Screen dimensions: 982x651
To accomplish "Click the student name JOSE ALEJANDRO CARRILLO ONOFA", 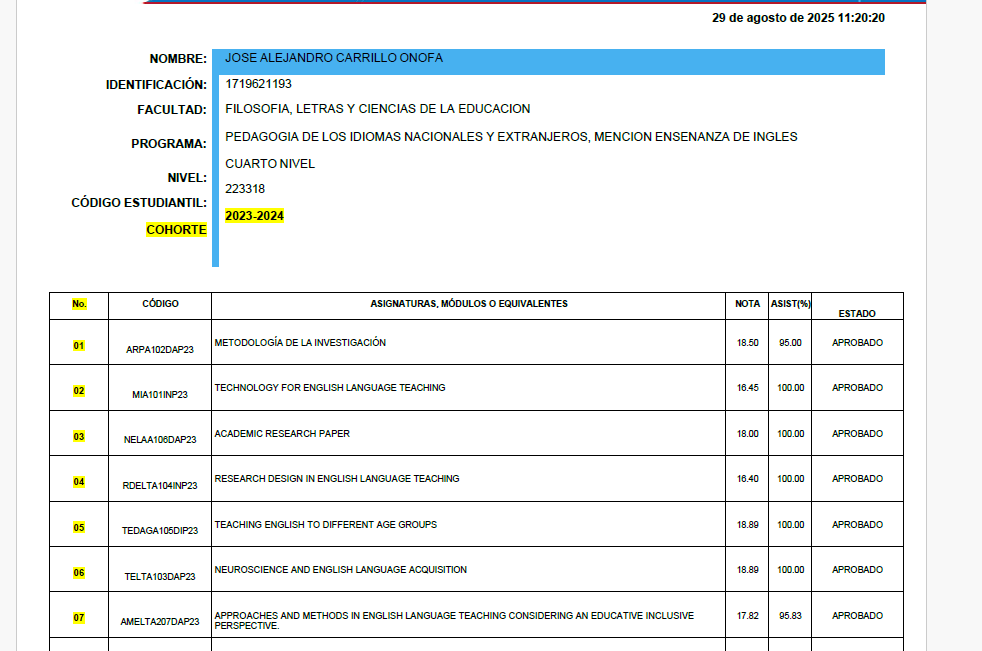I will point(334,58).
